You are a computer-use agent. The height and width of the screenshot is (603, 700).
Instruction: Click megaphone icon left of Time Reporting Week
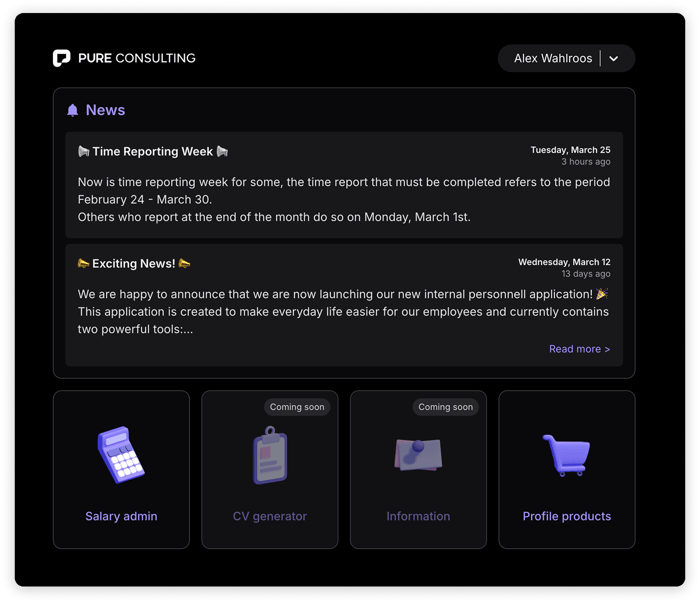pyautogui.click(x=83, y=152)
